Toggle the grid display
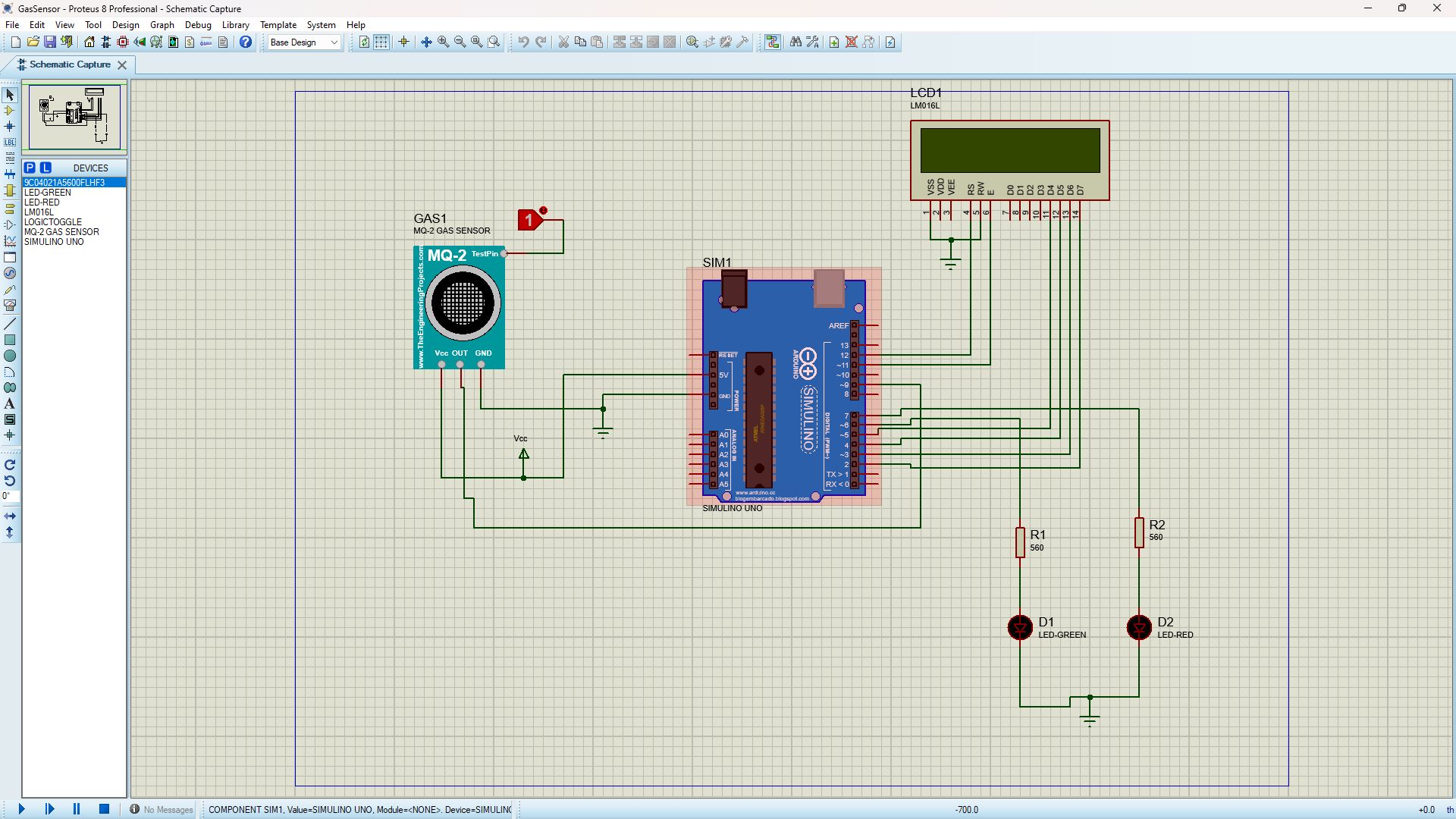 [x=381, y=42]
